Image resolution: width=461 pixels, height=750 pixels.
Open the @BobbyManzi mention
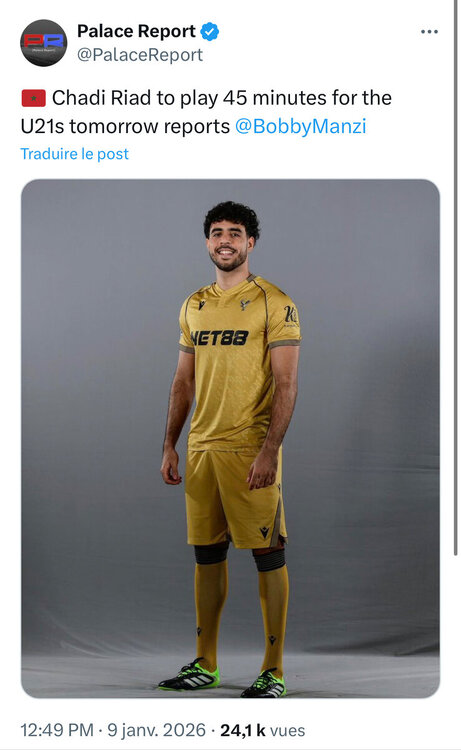tap(300, 126)
